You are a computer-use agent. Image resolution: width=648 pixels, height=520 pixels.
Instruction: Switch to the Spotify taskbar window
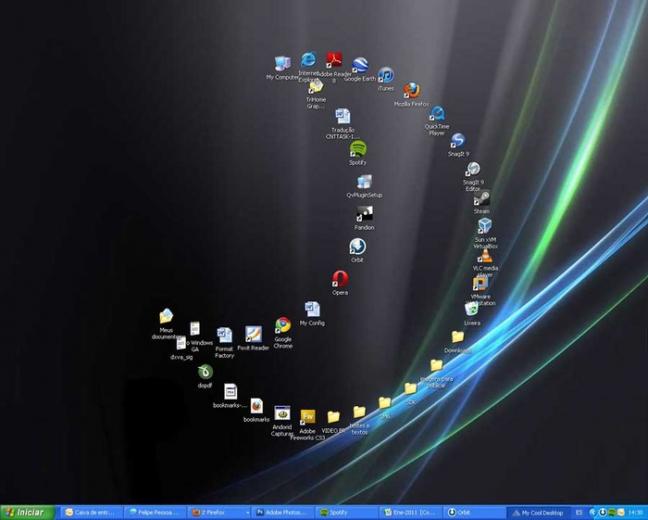(347, 513)
